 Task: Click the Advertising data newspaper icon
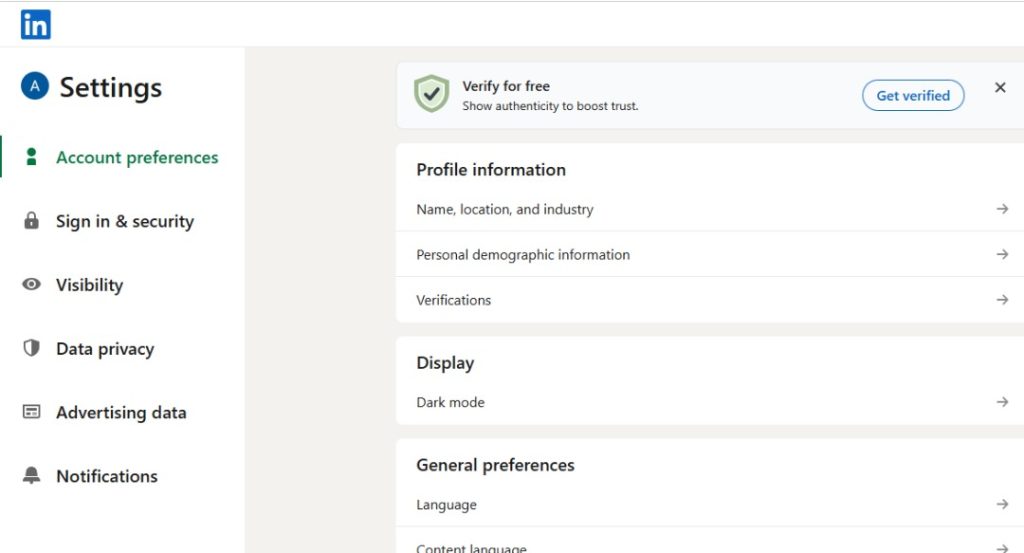pos(32,412)
